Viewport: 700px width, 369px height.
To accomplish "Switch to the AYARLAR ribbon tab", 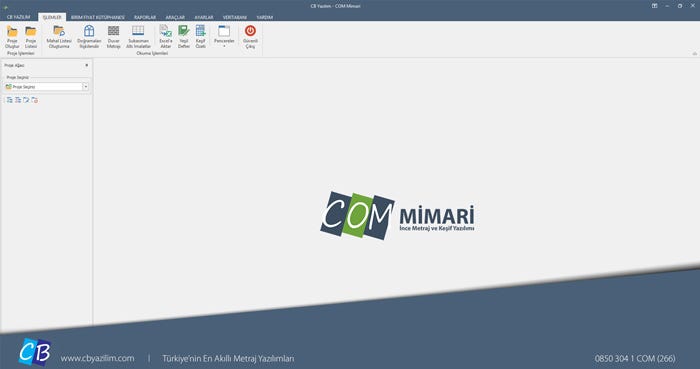I will [204, 17].
